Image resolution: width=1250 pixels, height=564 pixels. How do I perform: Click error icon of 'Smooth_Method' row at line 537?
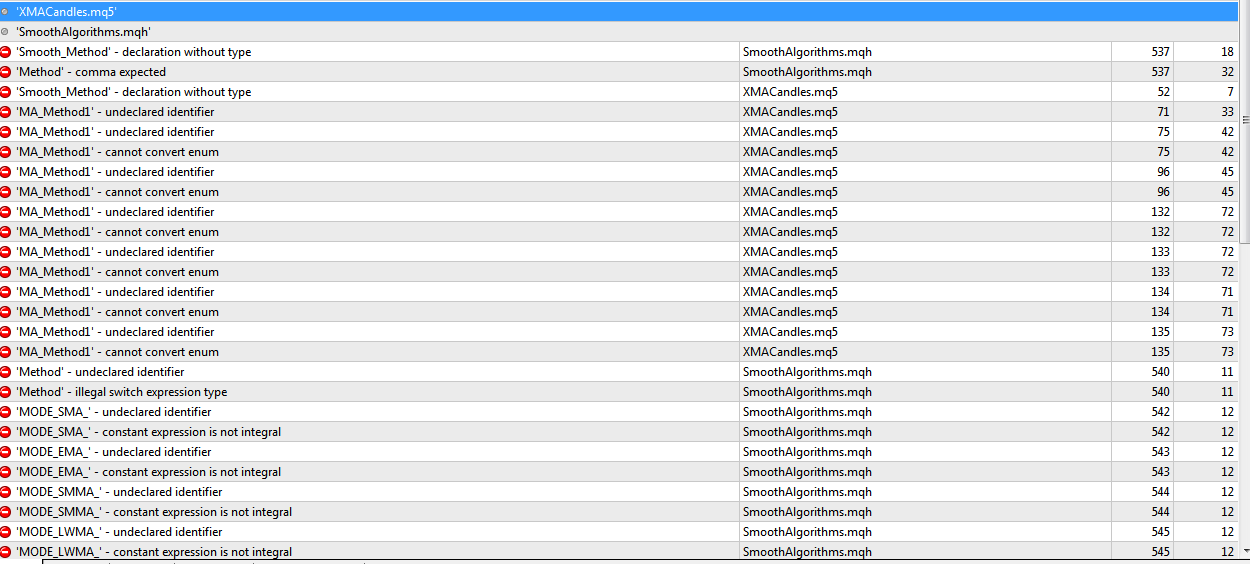click(x=6, y=51)
